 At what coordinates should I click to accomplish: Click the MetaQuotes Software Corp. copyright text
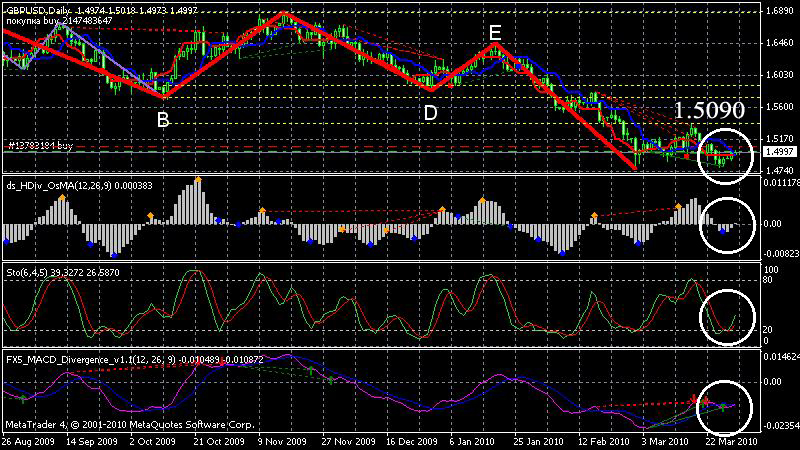(x=130, y=424)
